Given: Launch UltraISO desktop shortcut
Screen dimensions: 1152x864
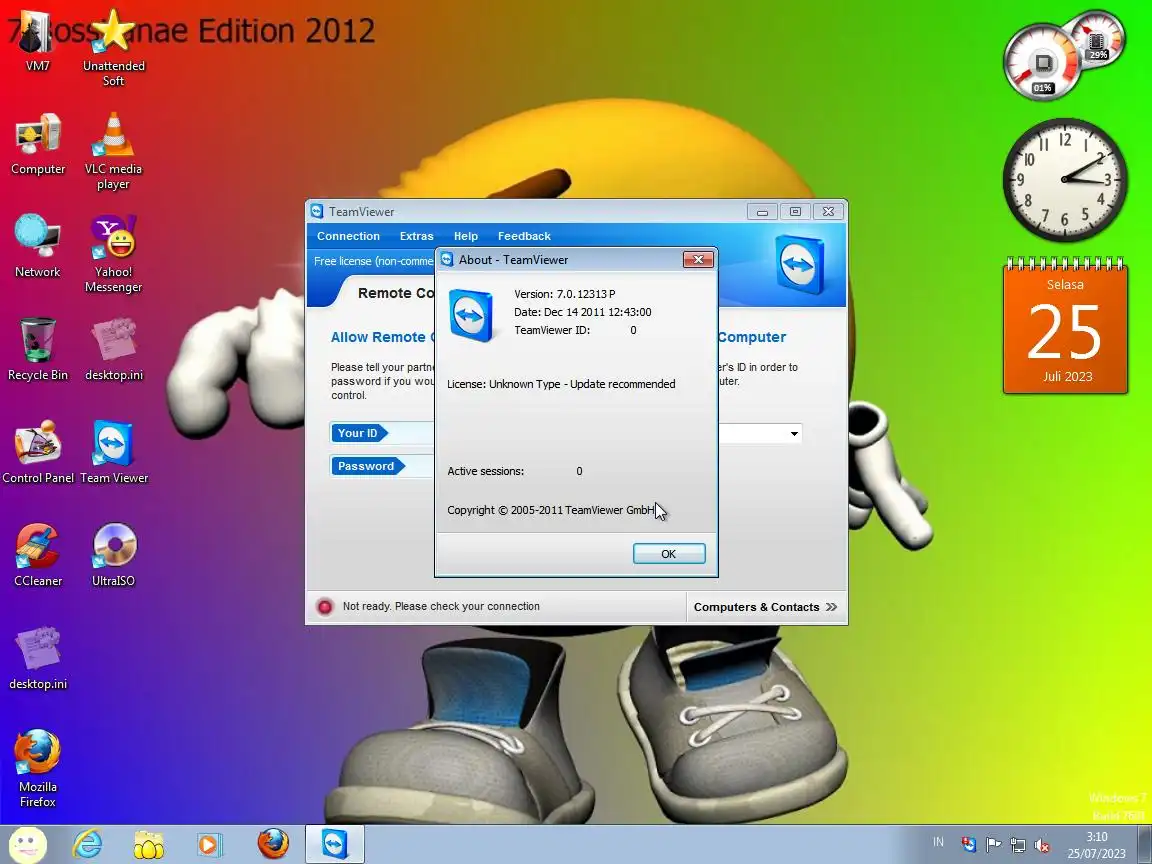Looking at the screenshot, I should (113, 555).
